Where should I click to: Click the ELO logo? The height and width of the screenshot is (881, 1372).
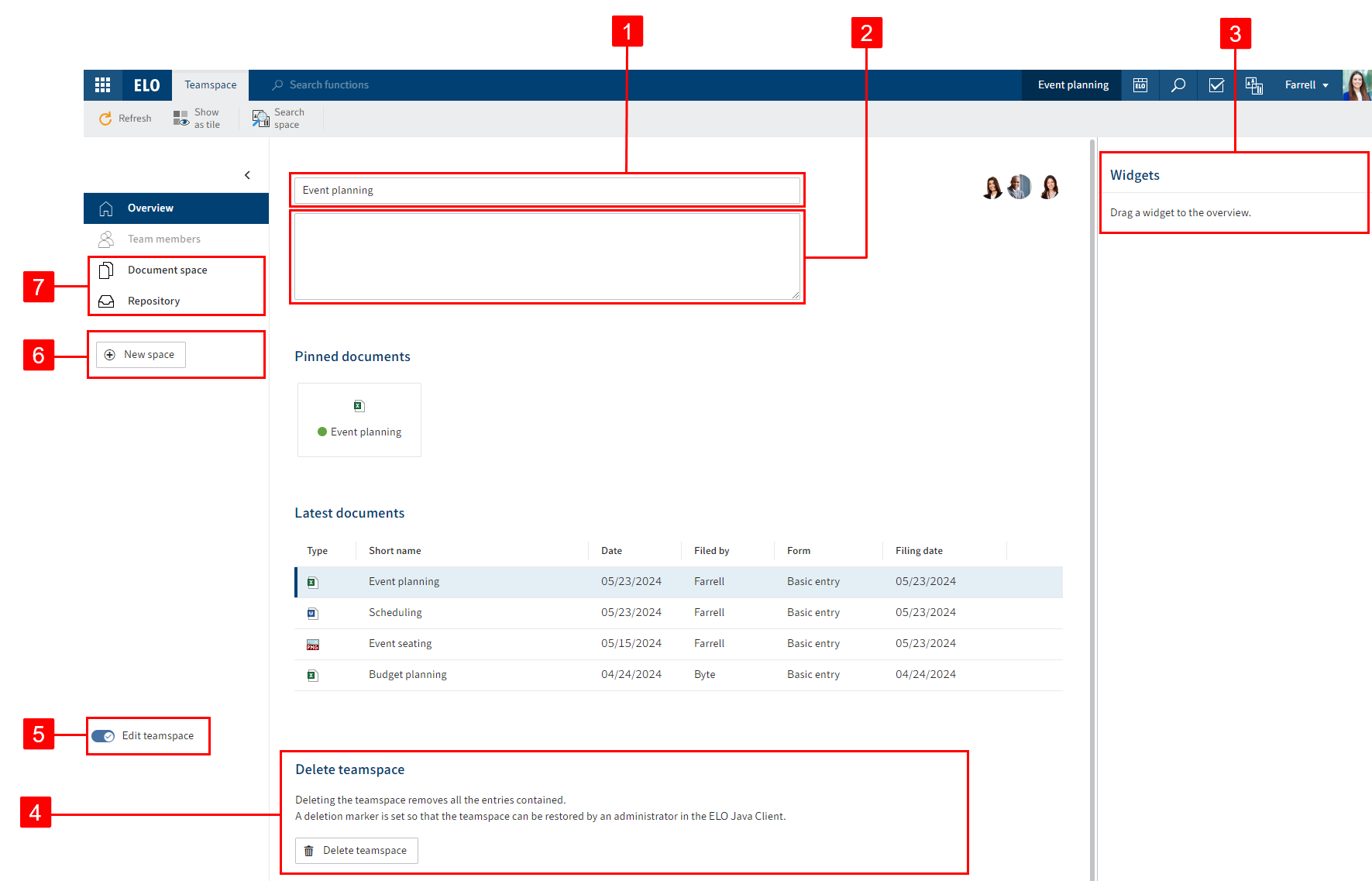tap(146, 85)
